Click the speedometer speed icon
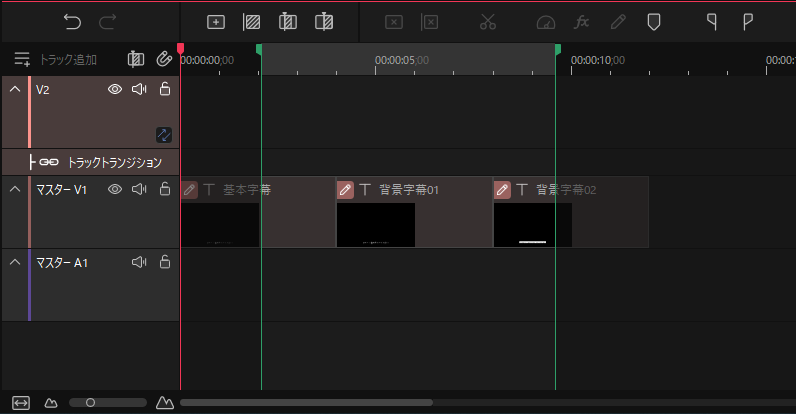The height and width of the screenshot is (414, 796). tap(544, 21)
